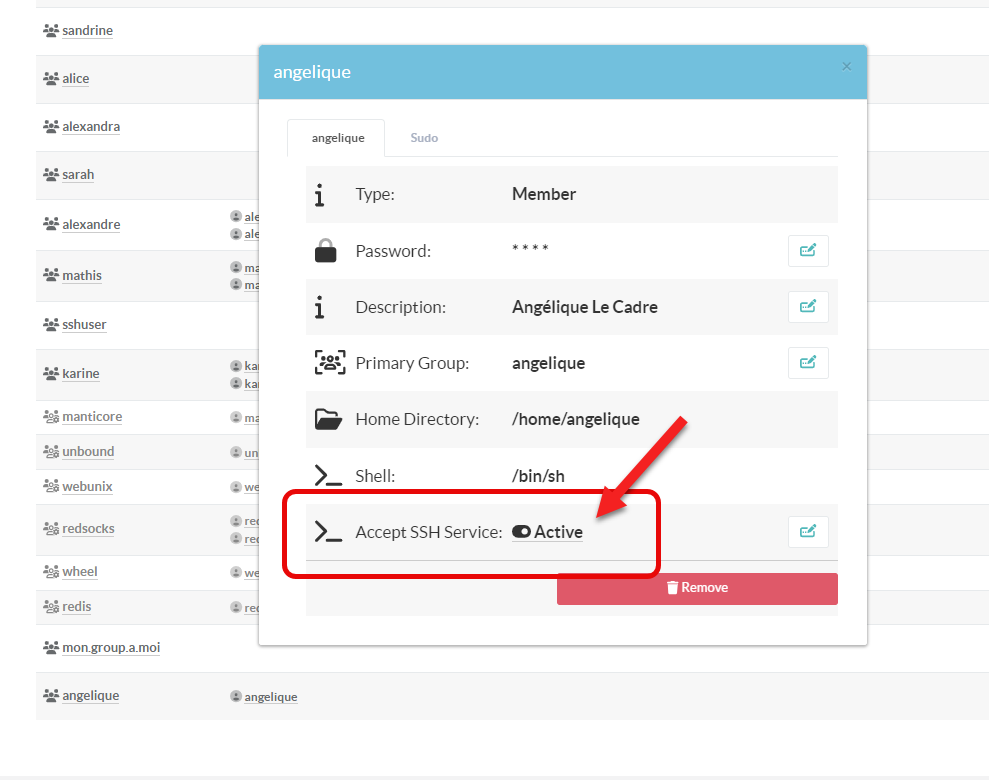The width and height of the screenshot is (989, 780).
Task: Open the sshuser group link
Action: 84,325
